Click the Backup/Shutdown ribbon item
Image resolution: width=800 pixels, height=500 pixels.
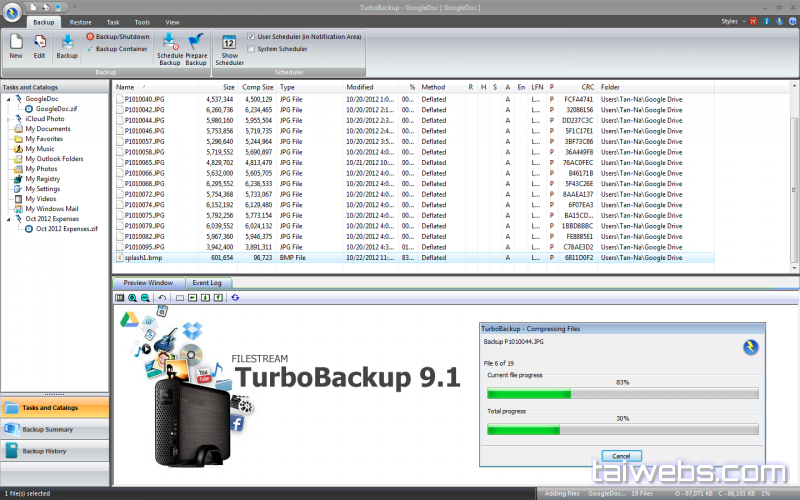click(118, 36)
